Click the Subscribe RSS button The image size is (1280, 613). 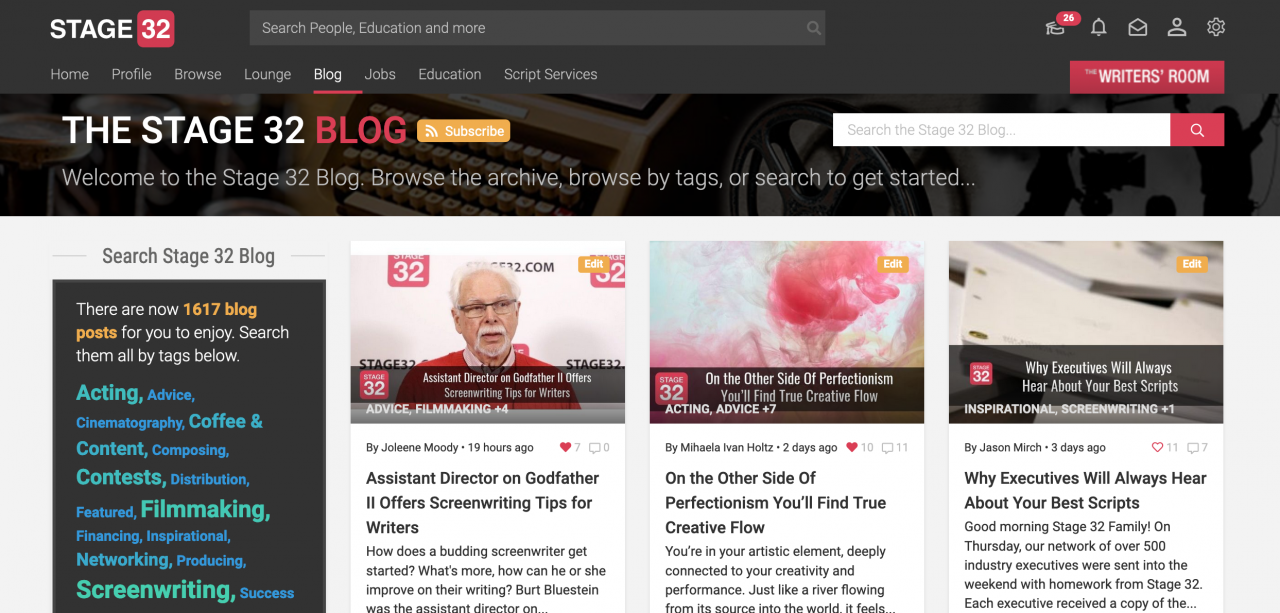463,131
